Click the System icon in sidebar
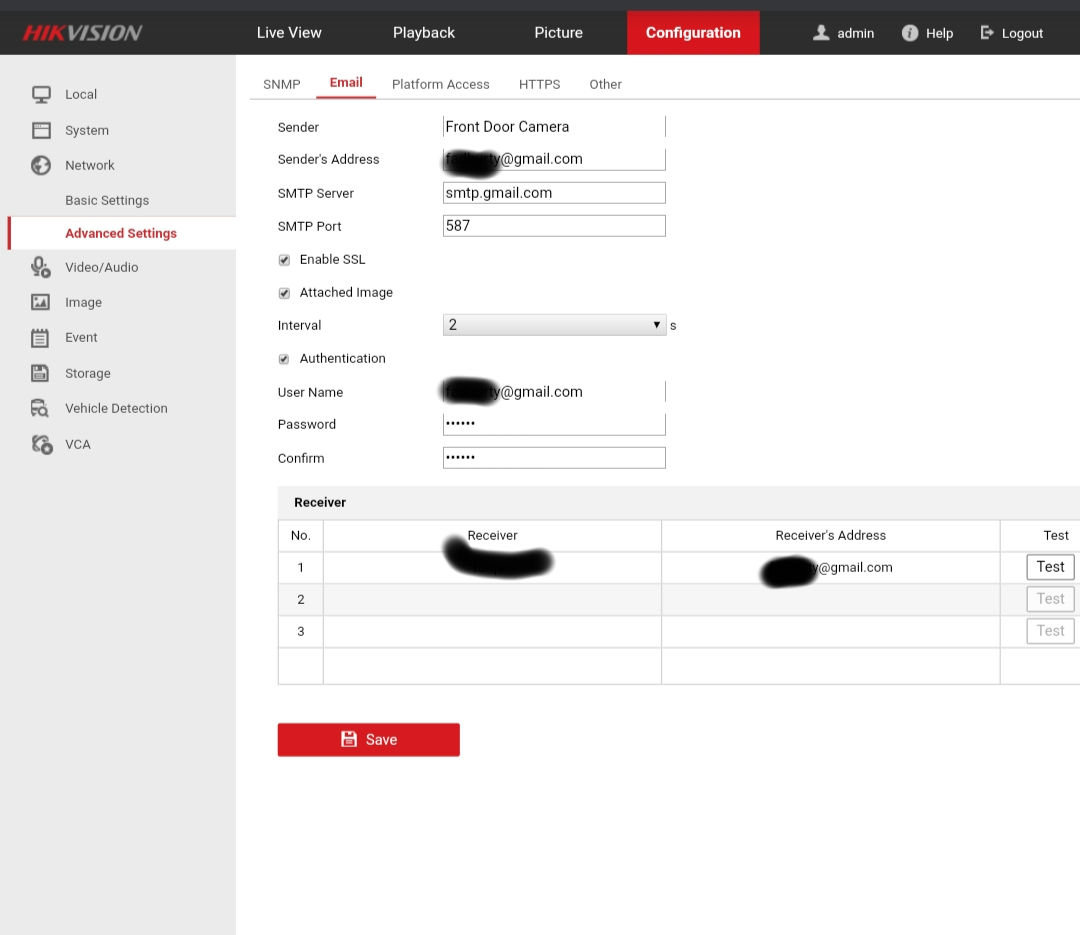Image resolution: width=1080 pixels, height=935 pixels. click(x=41, y=130)
